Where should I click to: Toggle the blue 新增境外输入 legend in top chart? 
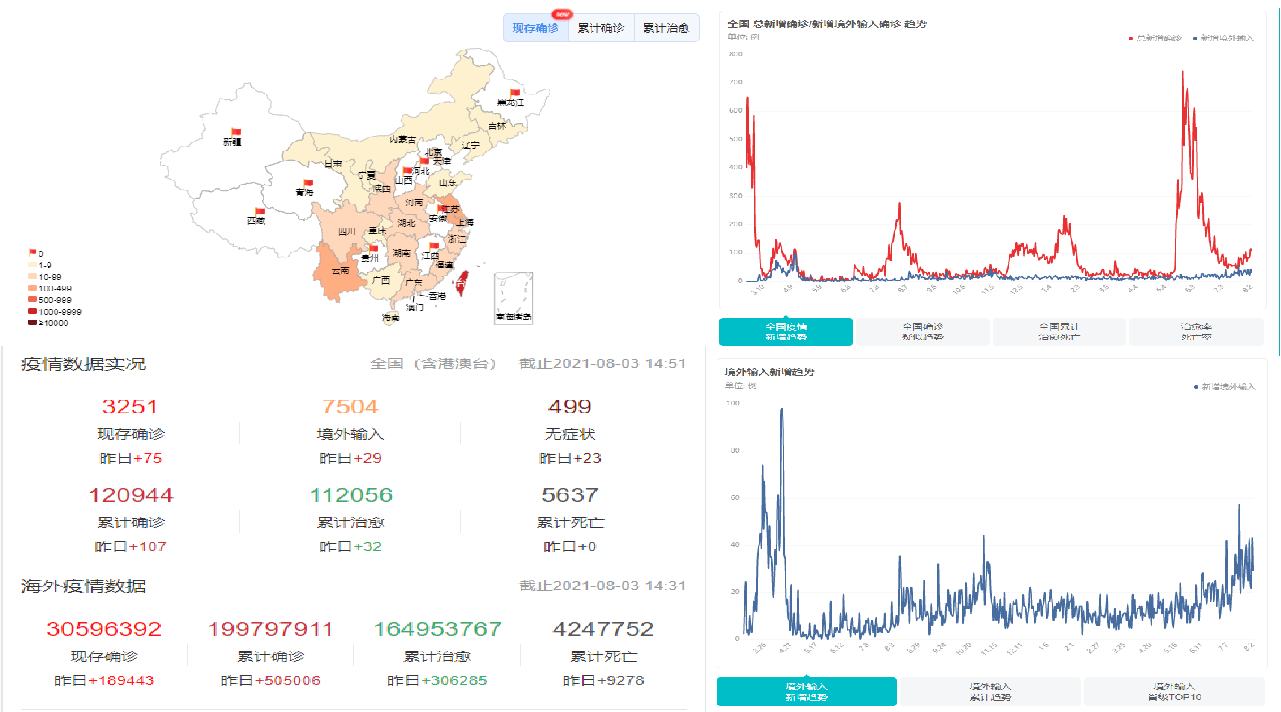[1225, 38]
